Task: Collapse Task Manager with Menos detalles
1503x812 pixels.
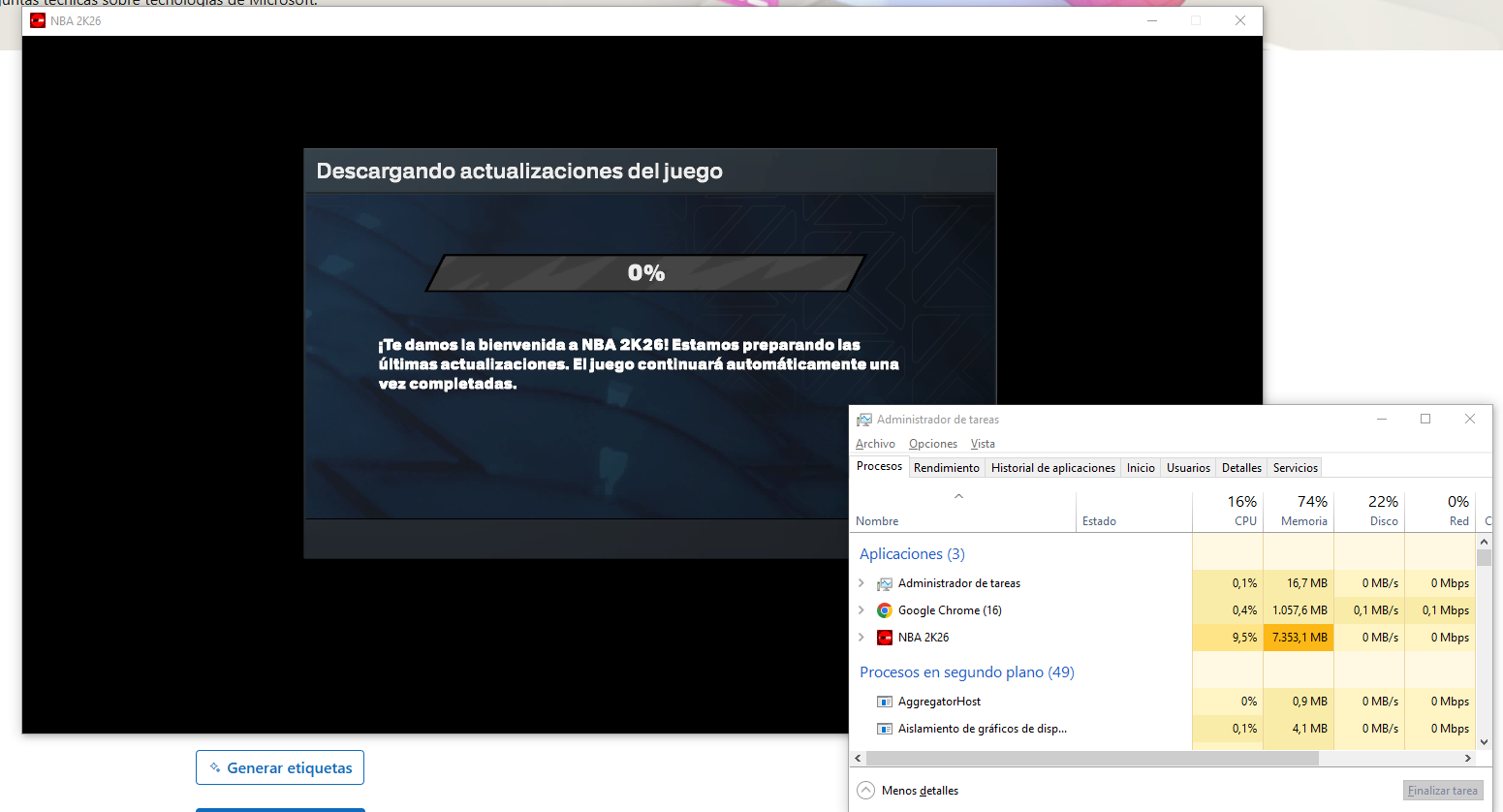Action: [908, 791]
